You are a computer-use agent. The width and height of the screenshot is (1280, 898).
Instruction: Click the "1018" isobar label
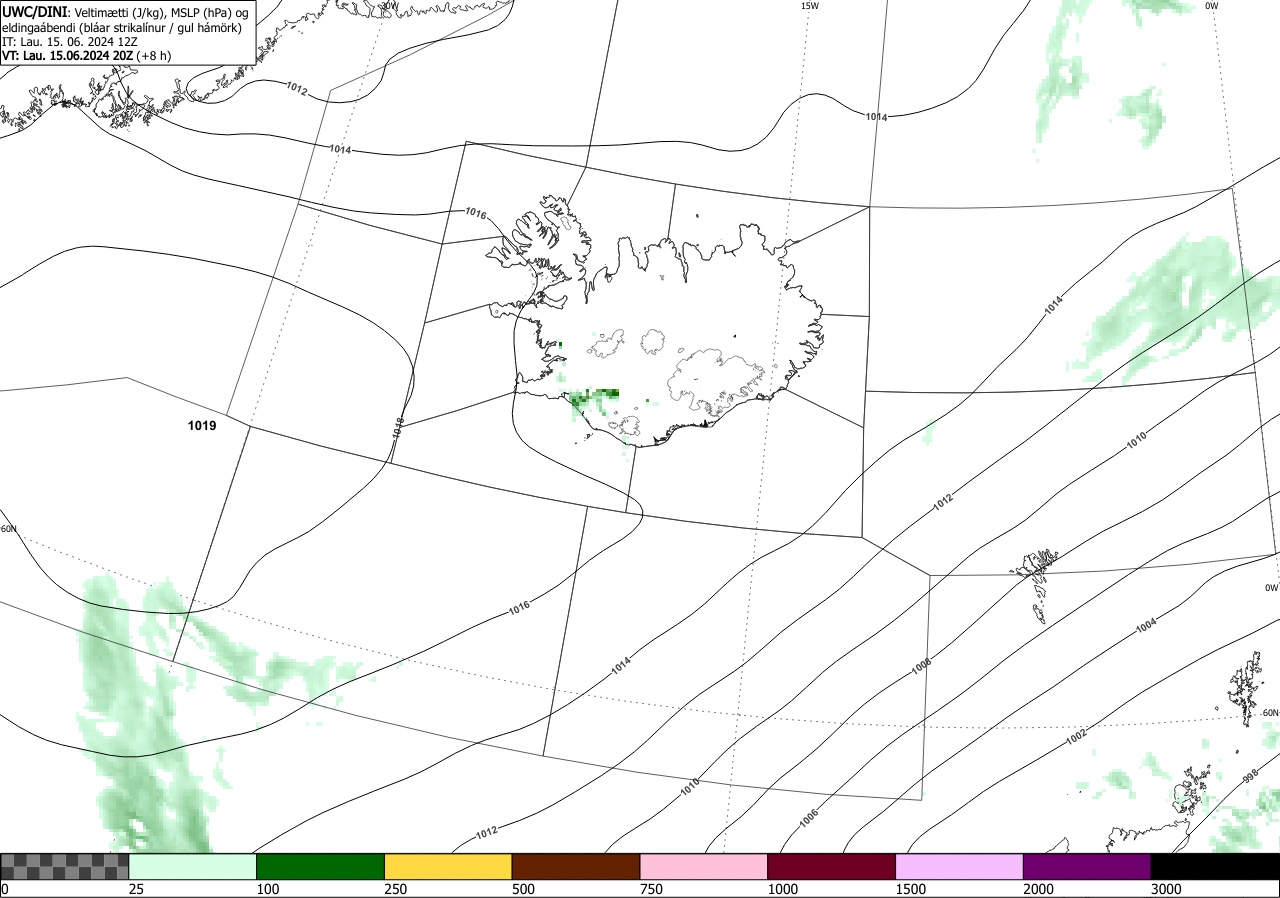click(398, 430)
